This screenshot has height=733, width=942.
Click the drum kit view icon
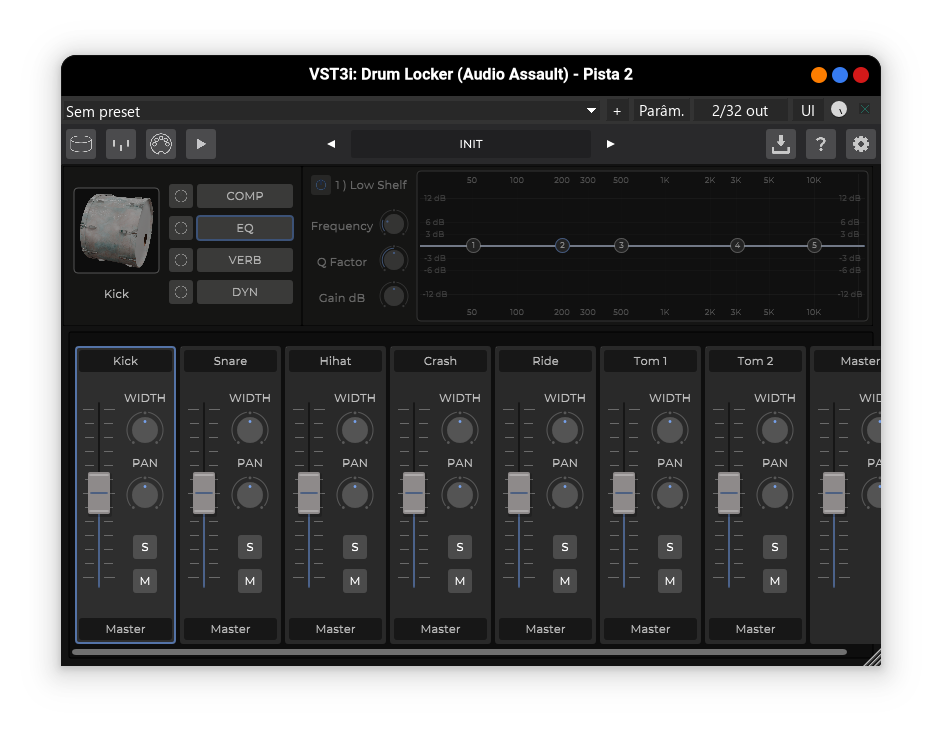[81, 144]
